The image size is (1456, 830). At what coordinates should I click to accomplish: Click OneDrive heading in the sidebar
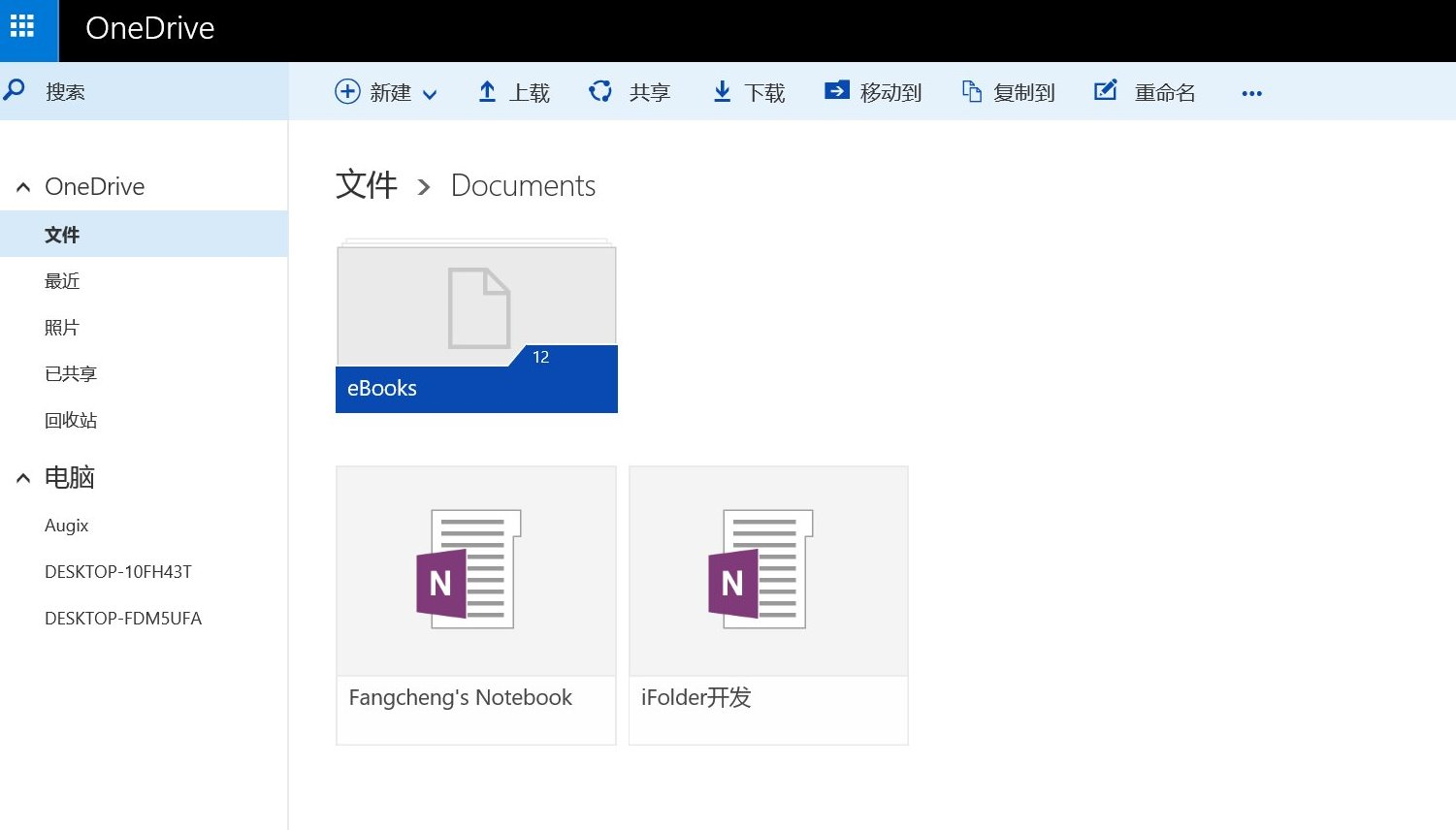tap(94, 186)
